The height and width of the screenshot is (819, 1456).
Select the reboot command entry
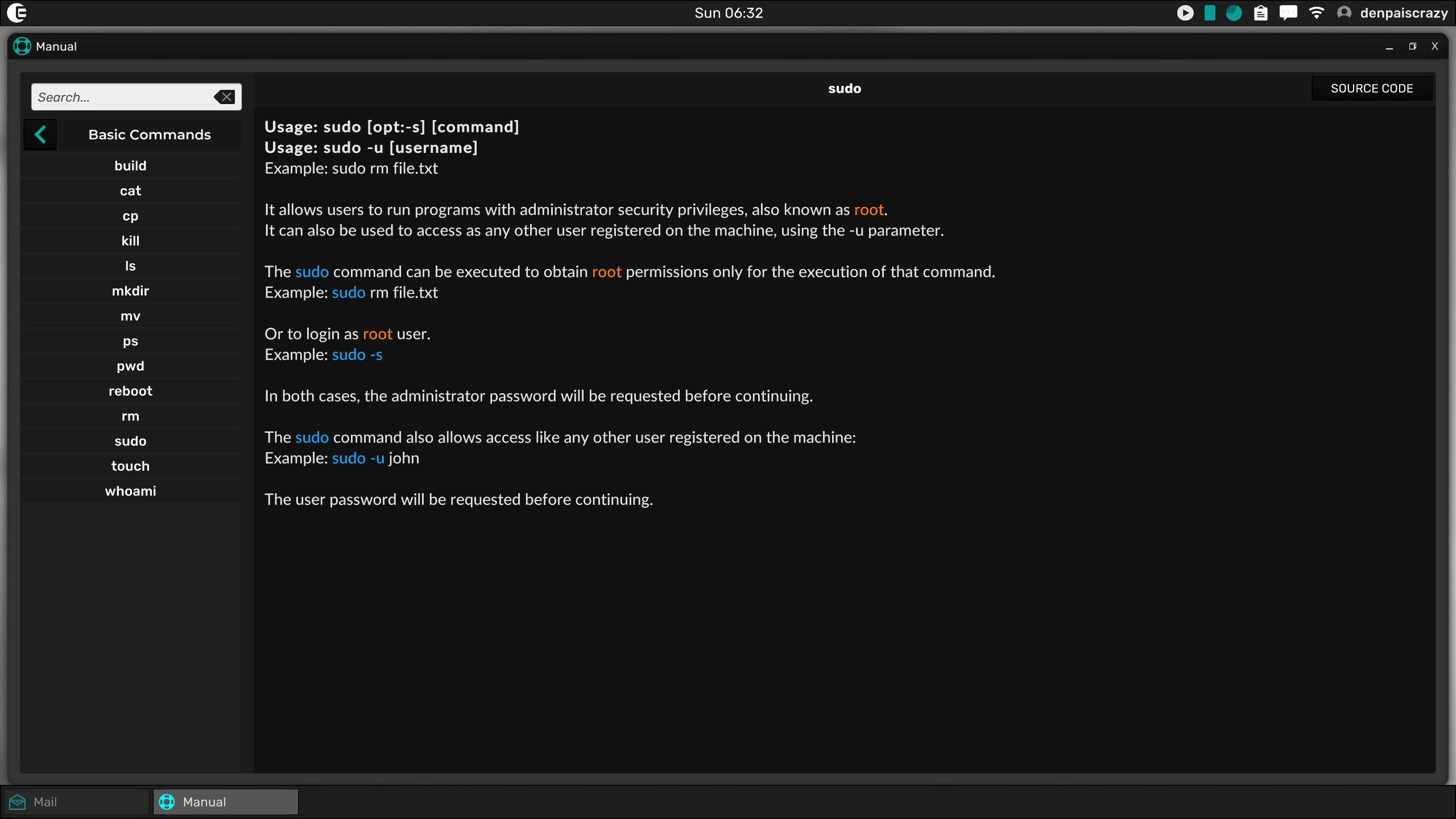coord(130,391)
